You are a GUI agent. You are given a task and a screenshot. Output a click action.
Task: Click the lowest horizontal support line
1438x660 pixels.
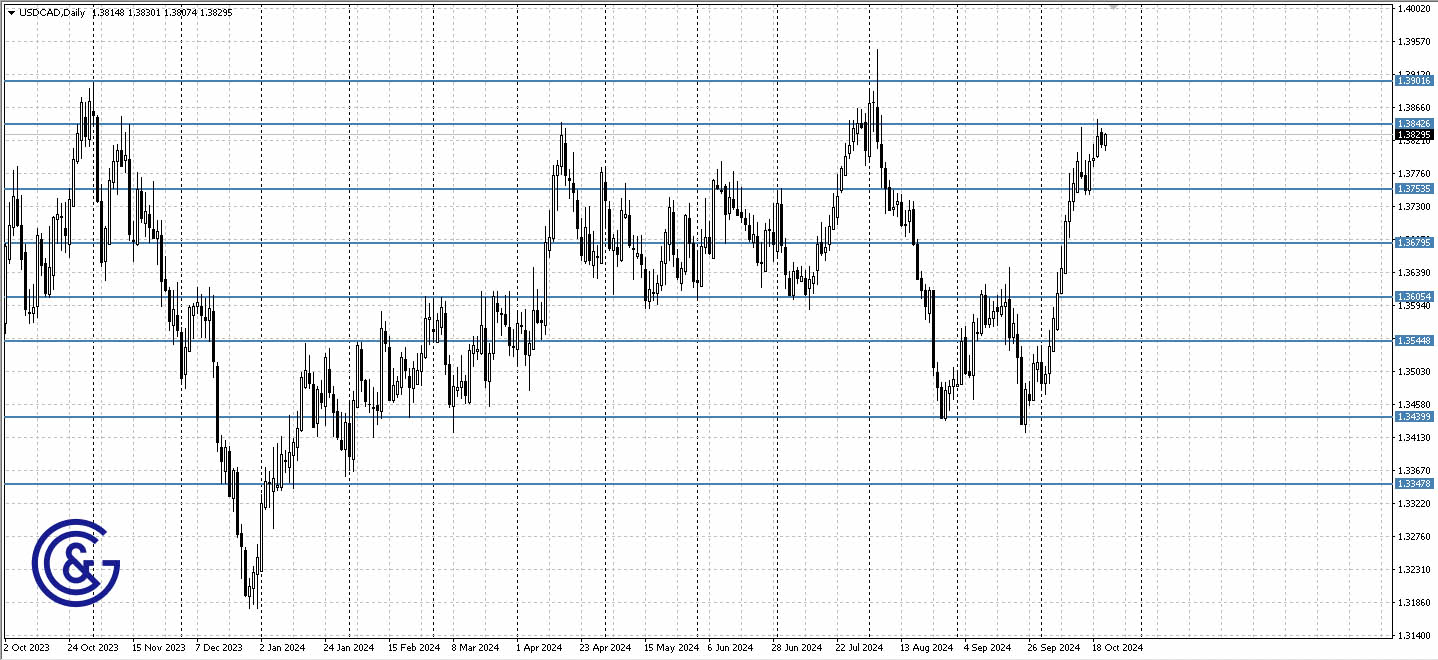(x=700, y=483)
